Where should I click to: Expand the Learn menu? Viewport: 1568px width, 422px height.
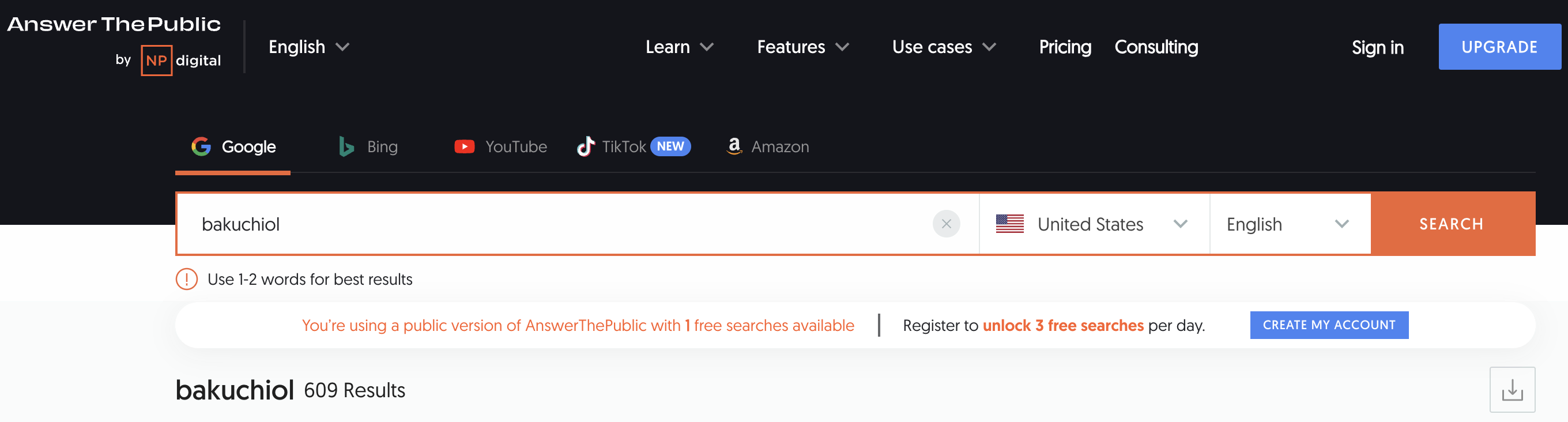[x=679, y=47]
